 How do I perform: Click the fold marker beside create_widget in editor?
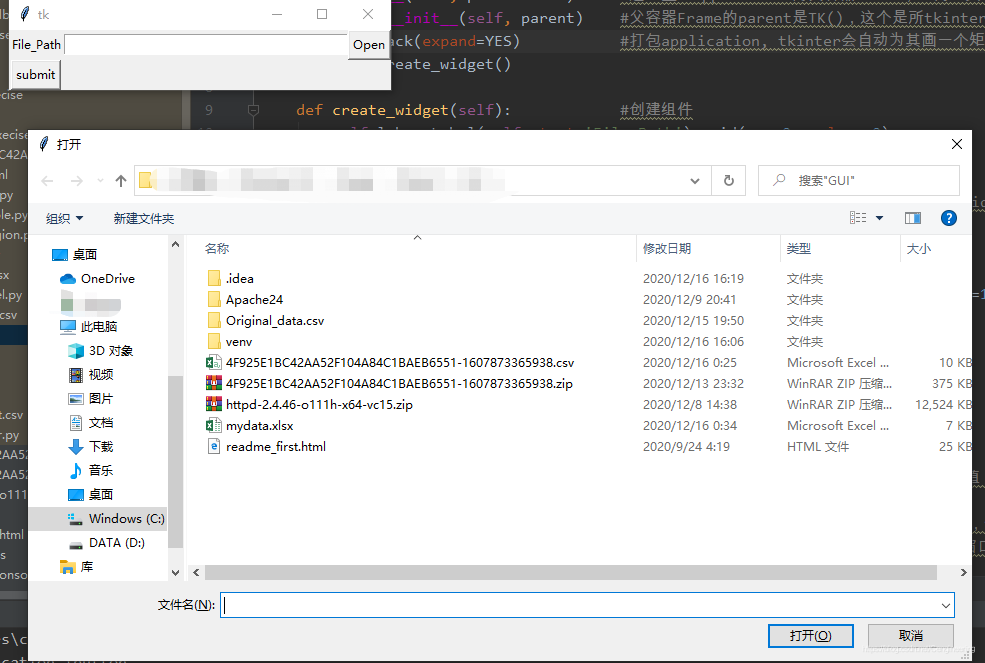point(253,110)
